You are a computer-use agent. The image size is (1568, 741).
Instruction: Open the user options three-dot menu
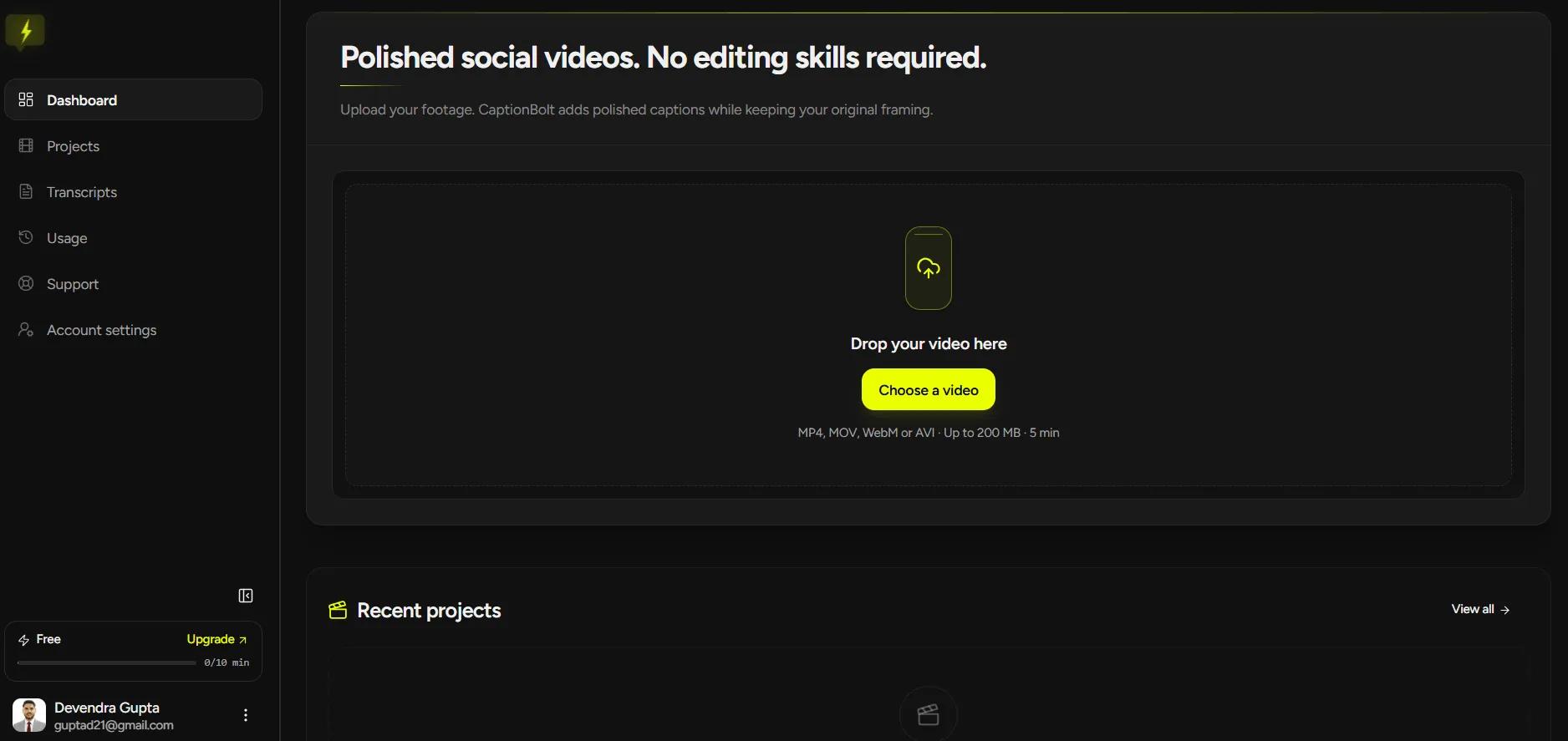(x=246, y=715)
